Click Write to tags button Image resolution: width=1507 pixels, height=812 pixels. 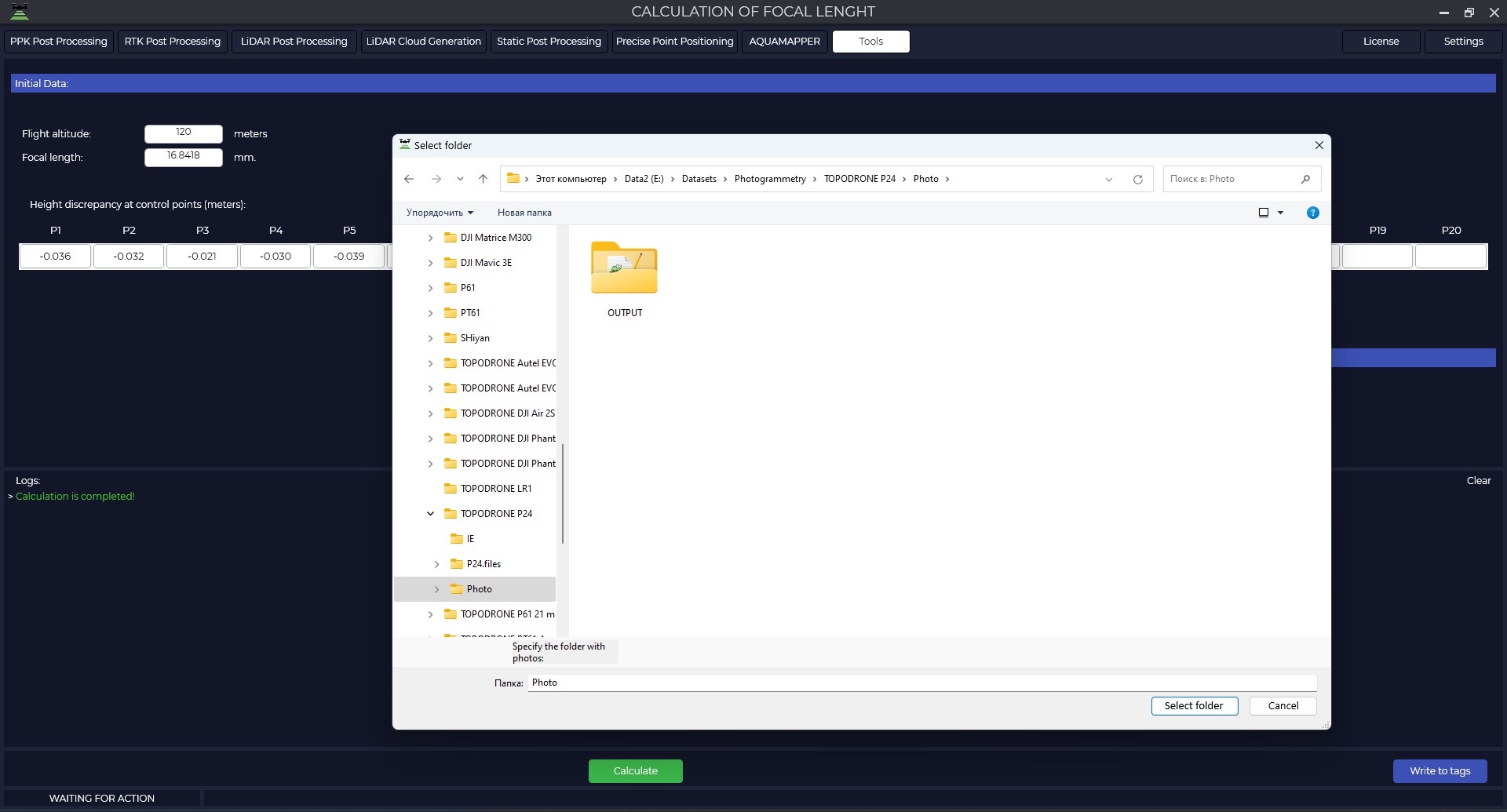pos(1440,771)
